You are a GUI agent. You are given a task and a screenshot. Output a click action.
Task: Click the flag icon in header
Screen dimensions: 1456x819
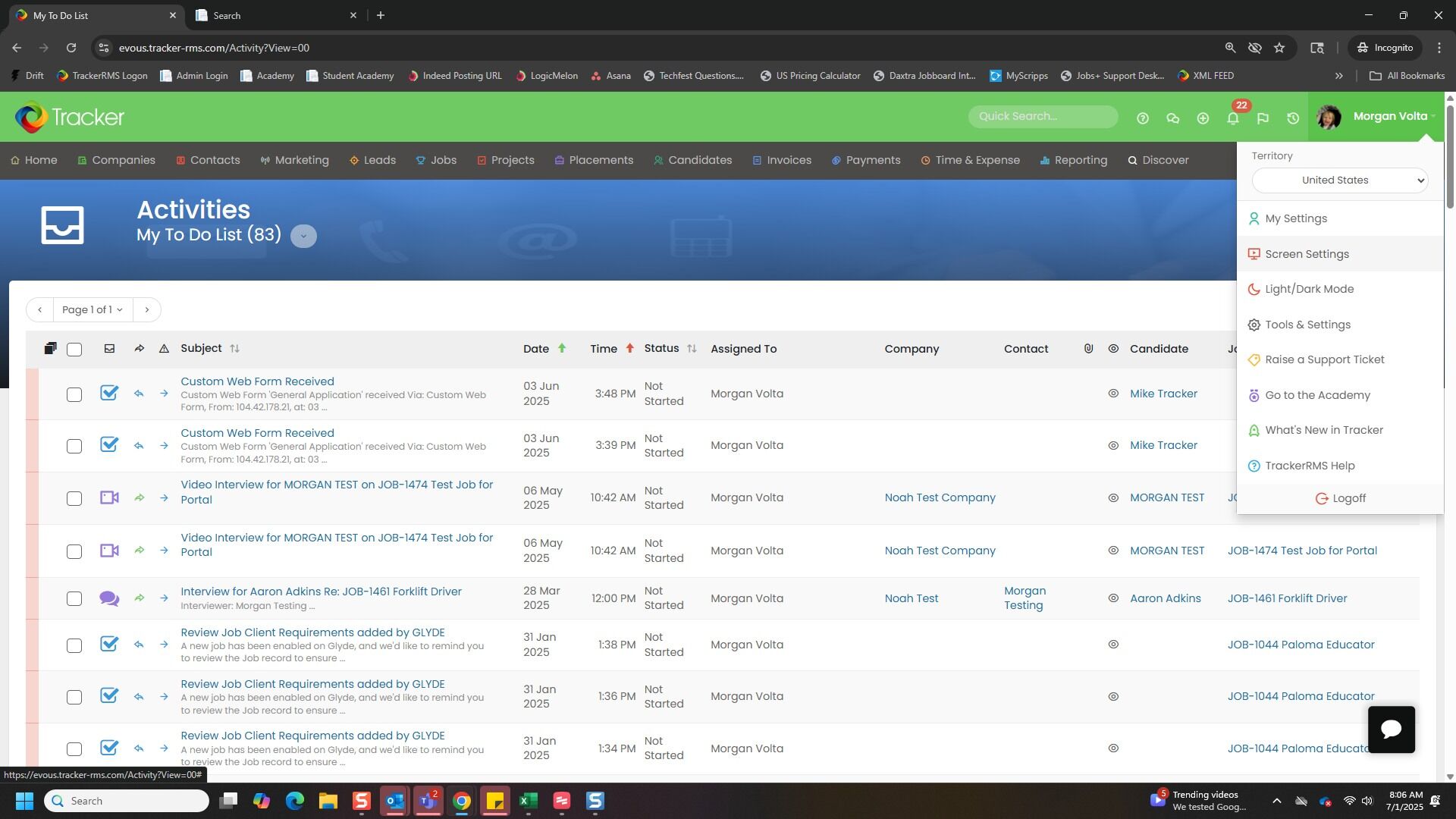tap(1263, 118)
